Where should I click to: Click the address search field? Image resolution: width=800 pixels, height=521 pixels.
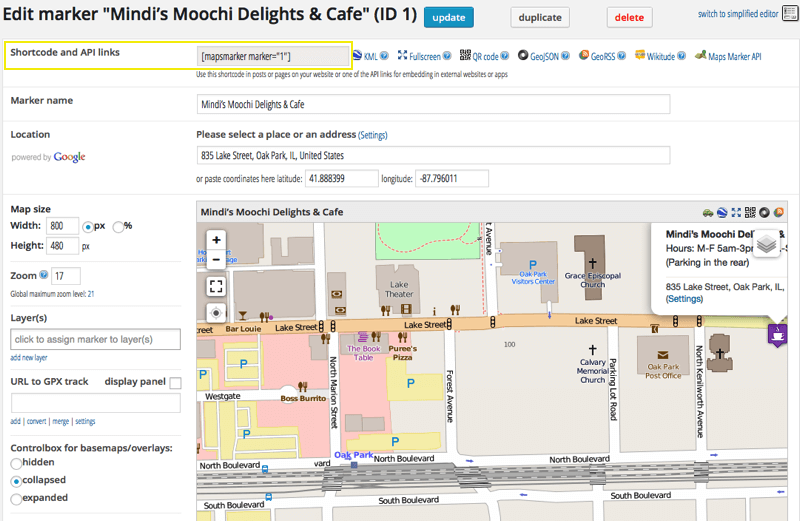click(433, 155)
